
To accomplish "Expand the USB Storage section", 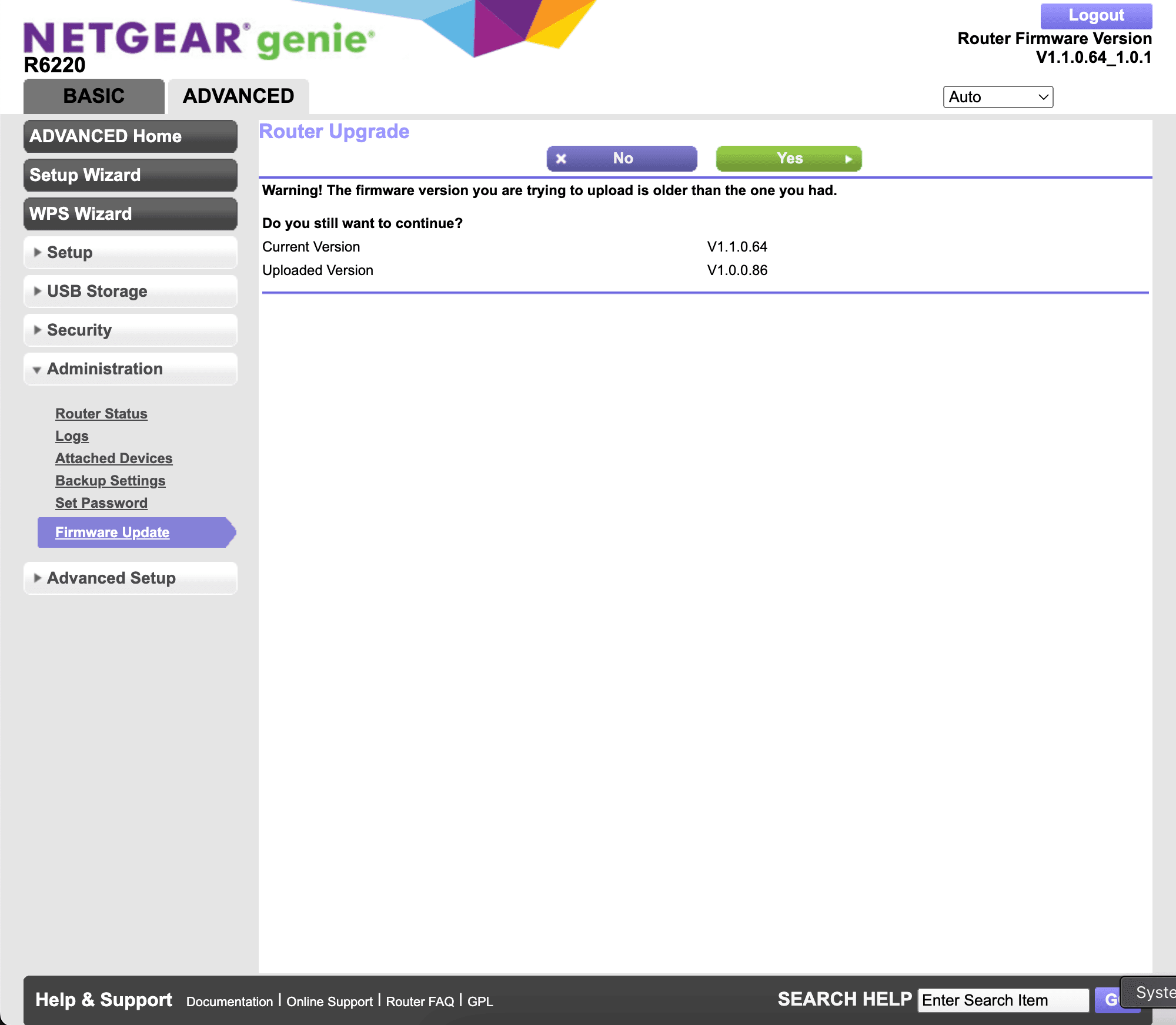I will coord(131,292).
